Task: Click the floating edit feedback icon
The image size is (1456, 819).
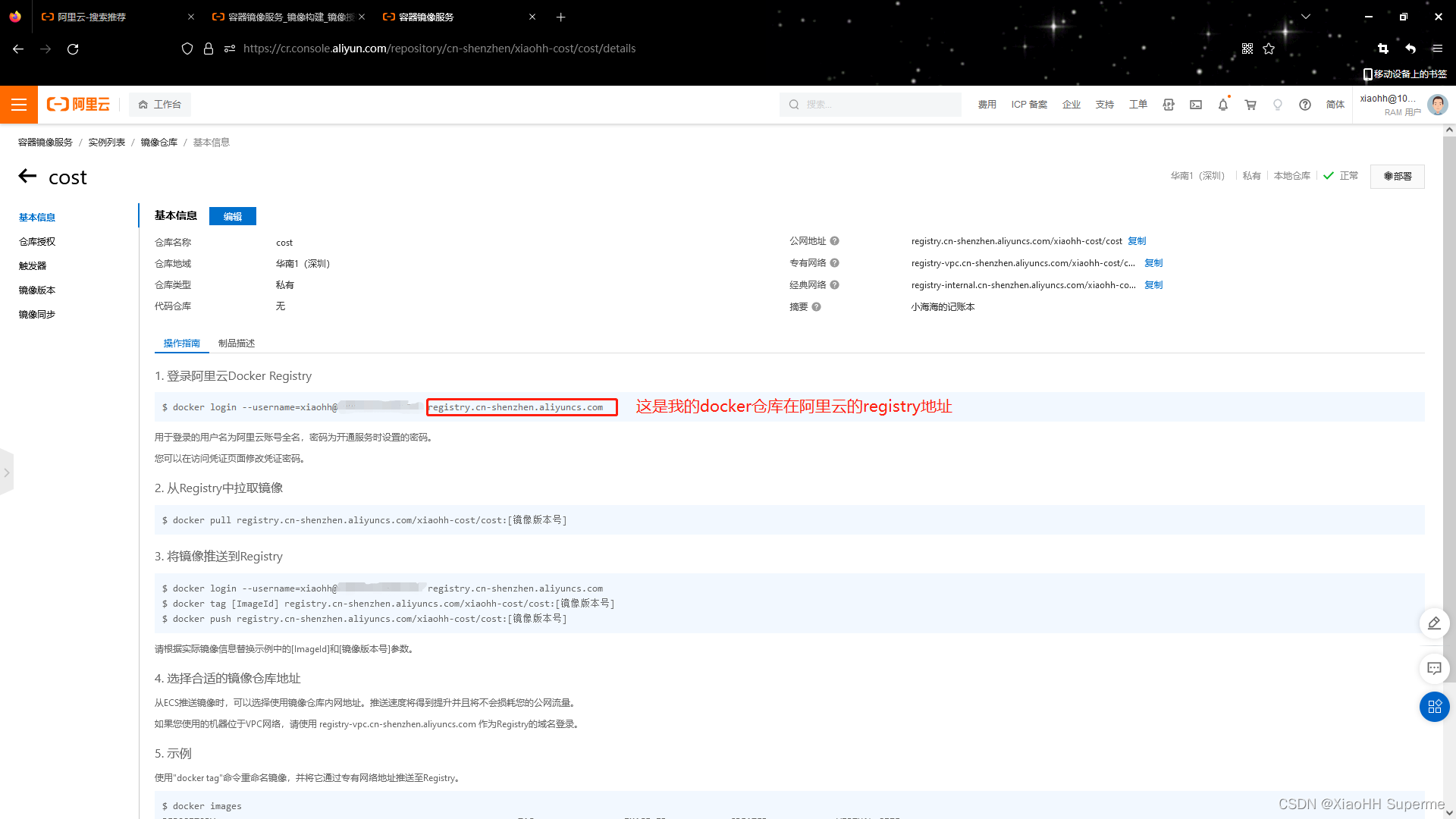Action: pos(1434,623)
